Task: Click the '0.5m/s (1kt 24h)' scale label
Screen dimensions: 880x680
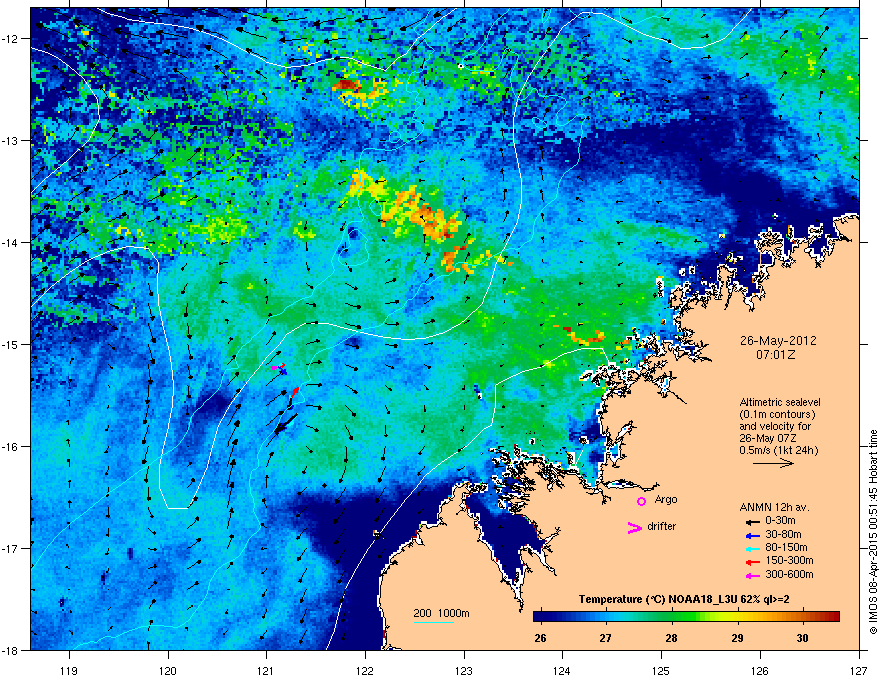Action: pos(778,450)
